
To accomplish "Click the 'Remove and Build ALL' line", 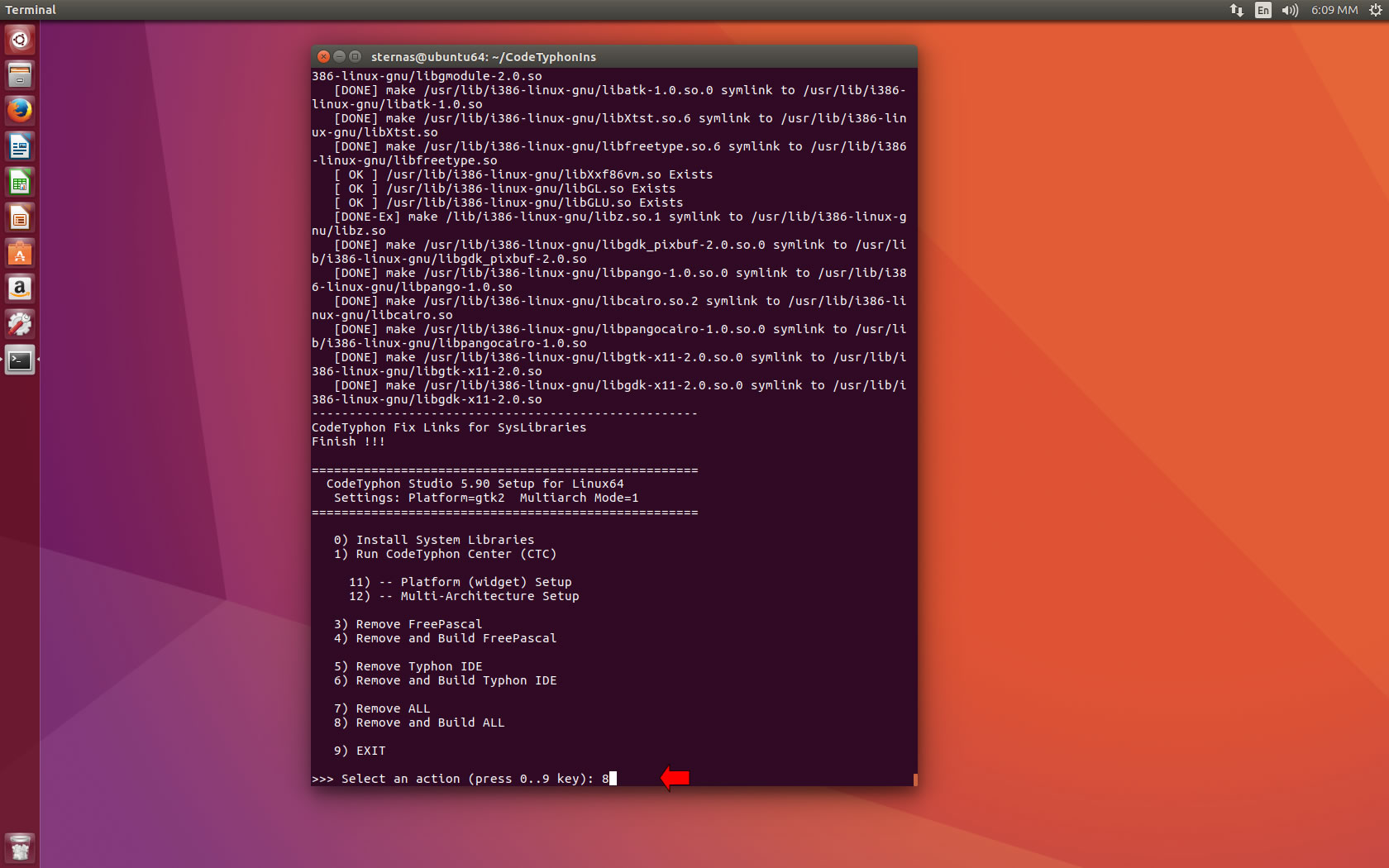I will 419,723.
